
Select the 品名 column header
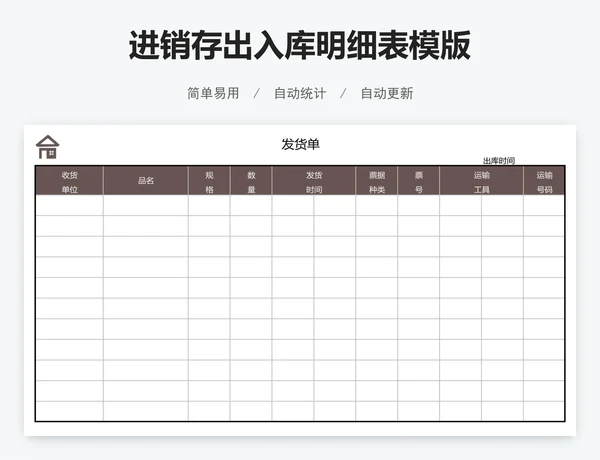coord(146,181)
